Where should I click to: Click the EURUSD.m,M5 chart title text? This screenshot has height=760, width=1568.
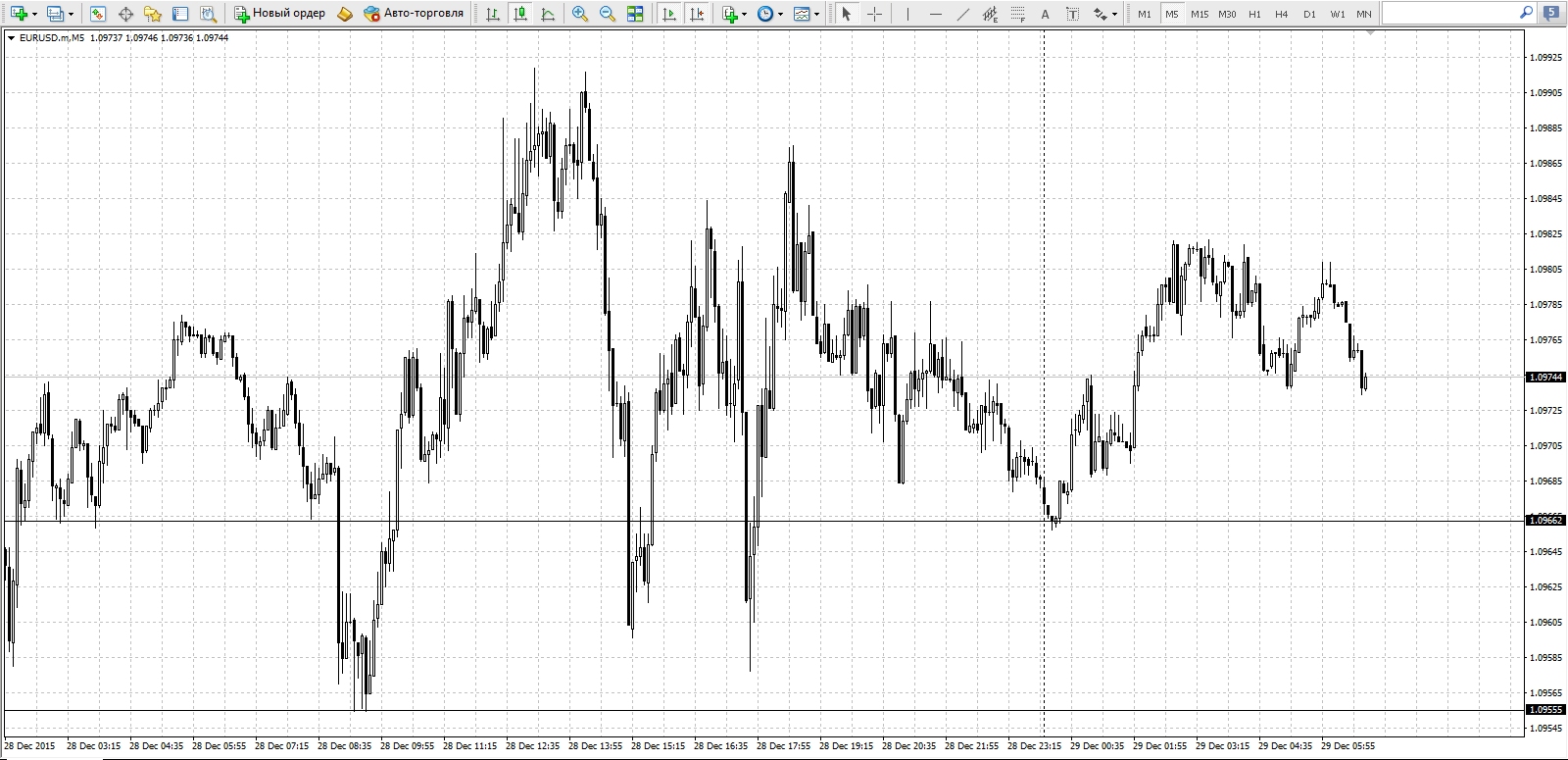click(x=52, y=38)
